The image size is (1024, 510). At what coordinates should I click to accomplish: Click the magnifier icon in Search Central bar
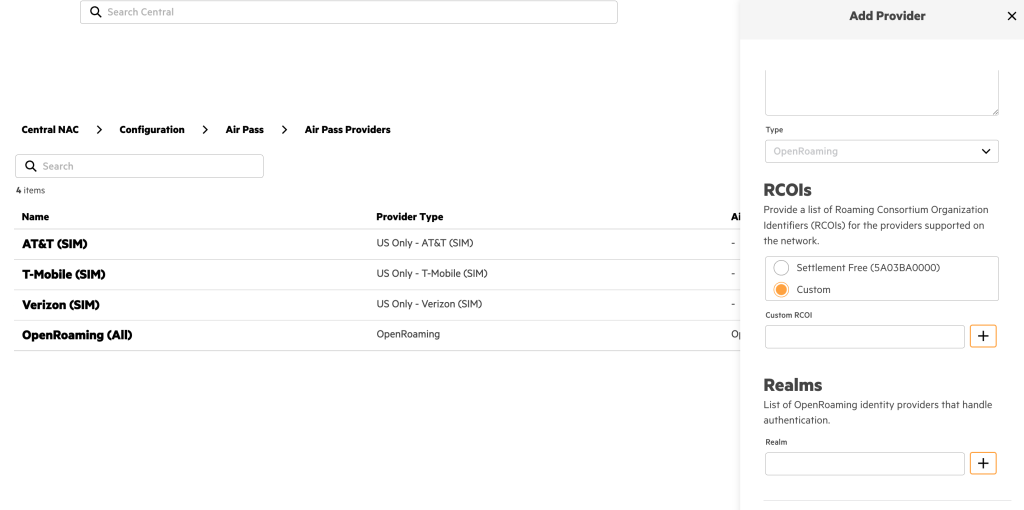coord(95,12)
